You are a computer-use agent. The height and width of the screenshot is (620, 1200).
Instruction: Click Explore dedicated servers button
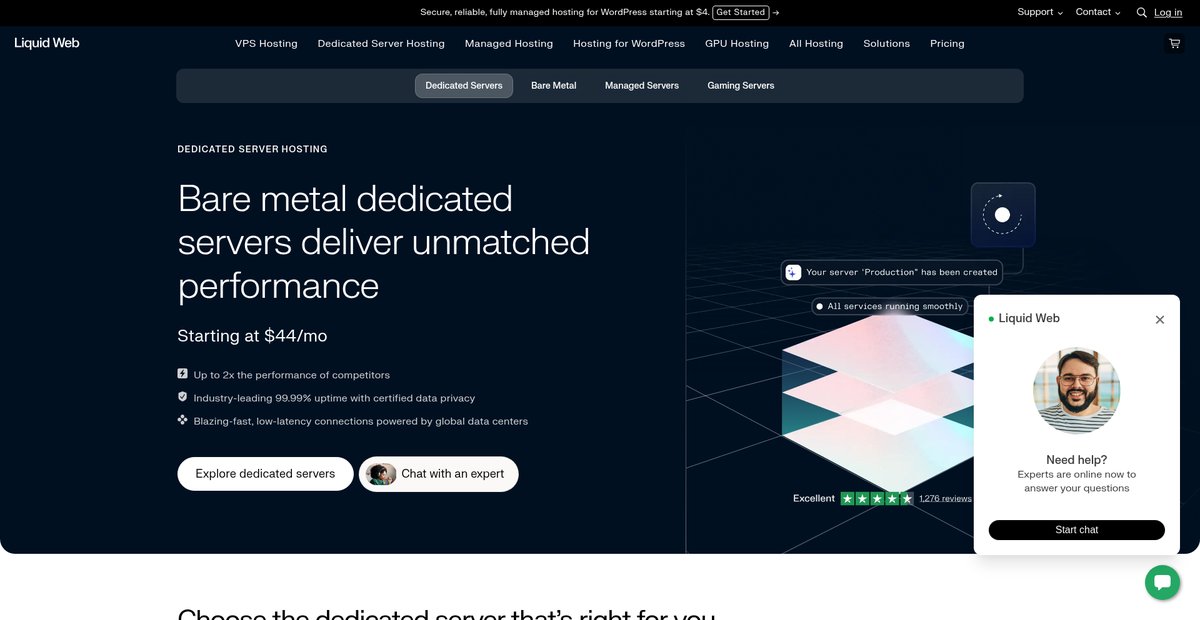click(265, 474)
